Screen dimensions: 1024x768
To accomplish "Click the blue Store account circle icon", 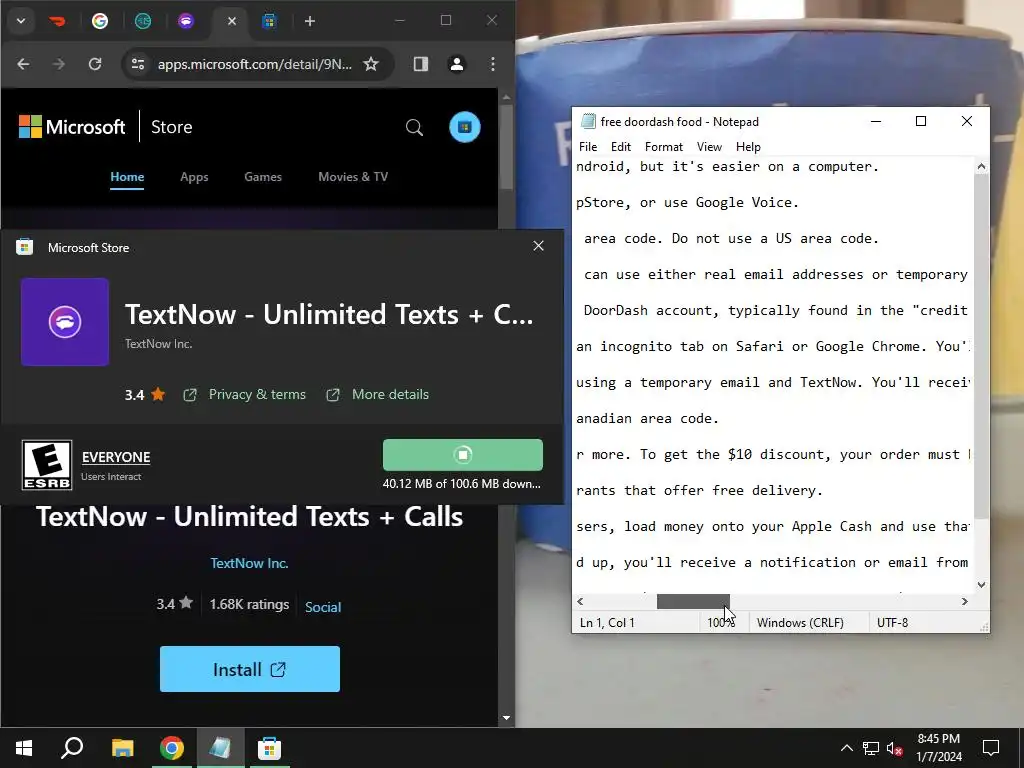I will pos(465,127).
